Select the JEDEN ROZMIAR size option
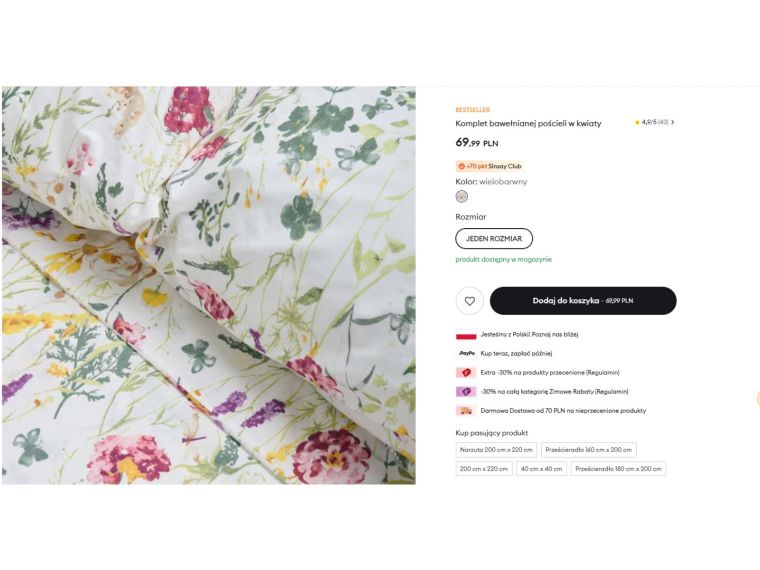760x570 pixels. pos(494,239)
